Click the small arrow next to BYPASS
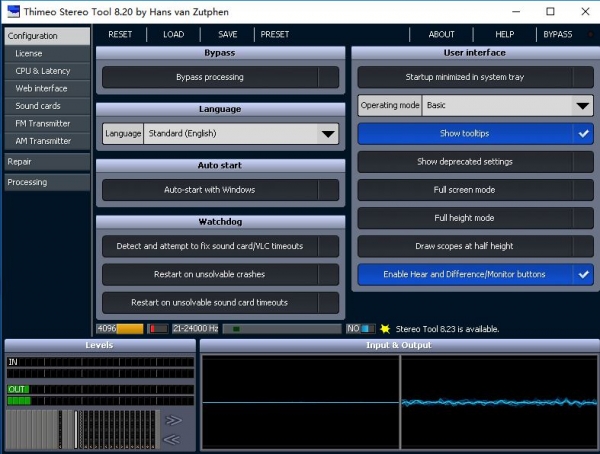 (x=588, y=34)
